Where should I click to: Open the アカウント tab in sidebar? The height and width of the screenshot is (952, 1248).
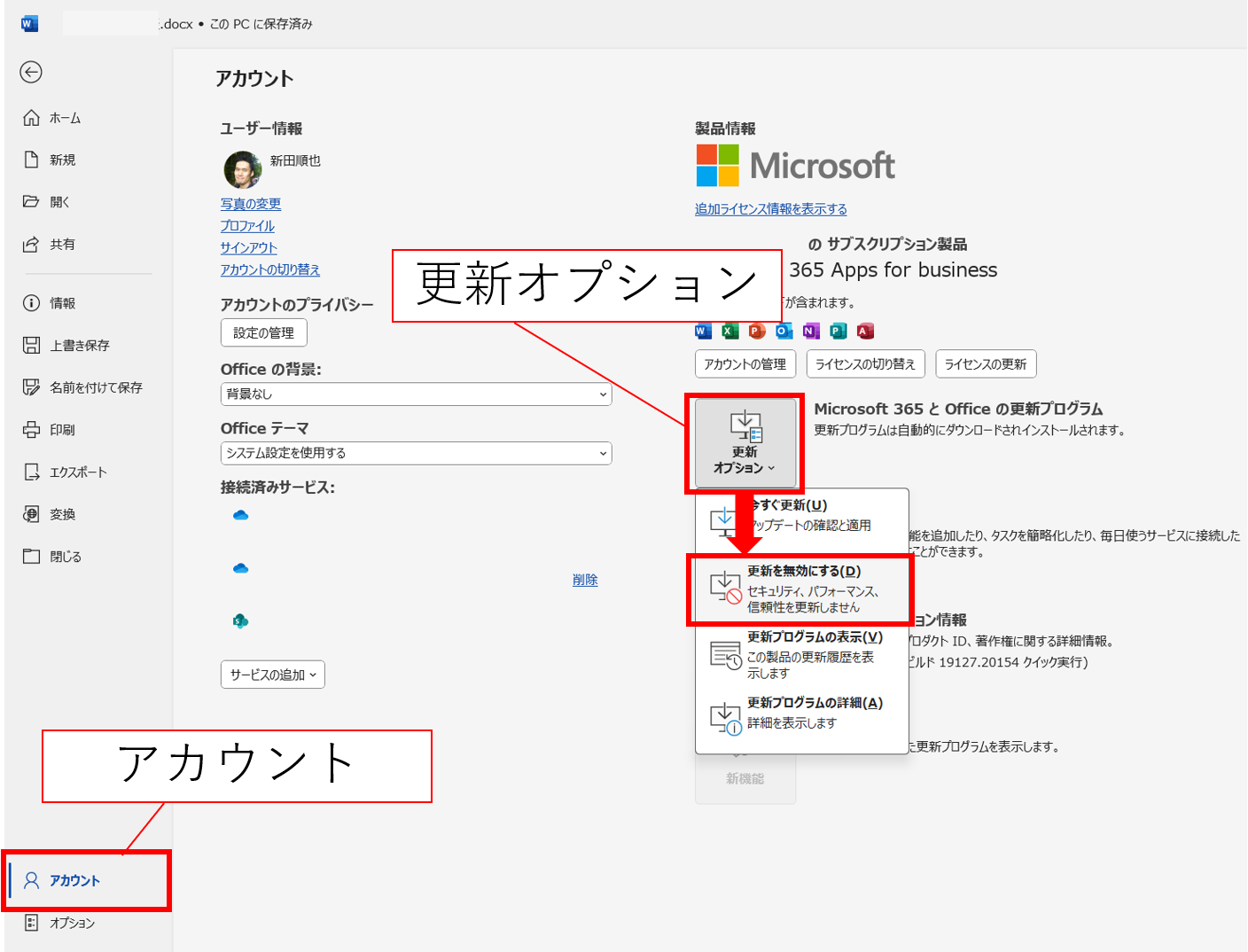pos(75,880)
